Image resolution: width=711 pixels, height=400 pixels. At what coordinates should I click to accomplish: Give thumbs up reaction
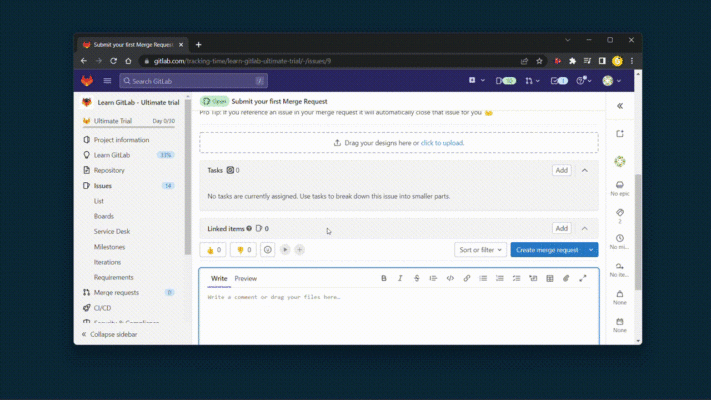tap(213, 250)
